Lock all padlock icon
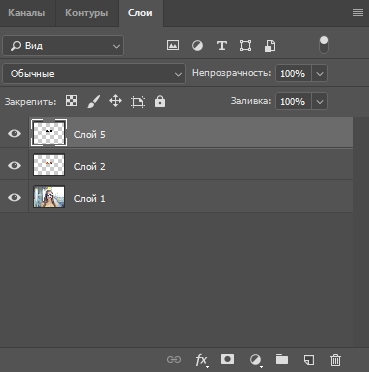The height and width of the screenshot is (372, 369). coord(160,101)
